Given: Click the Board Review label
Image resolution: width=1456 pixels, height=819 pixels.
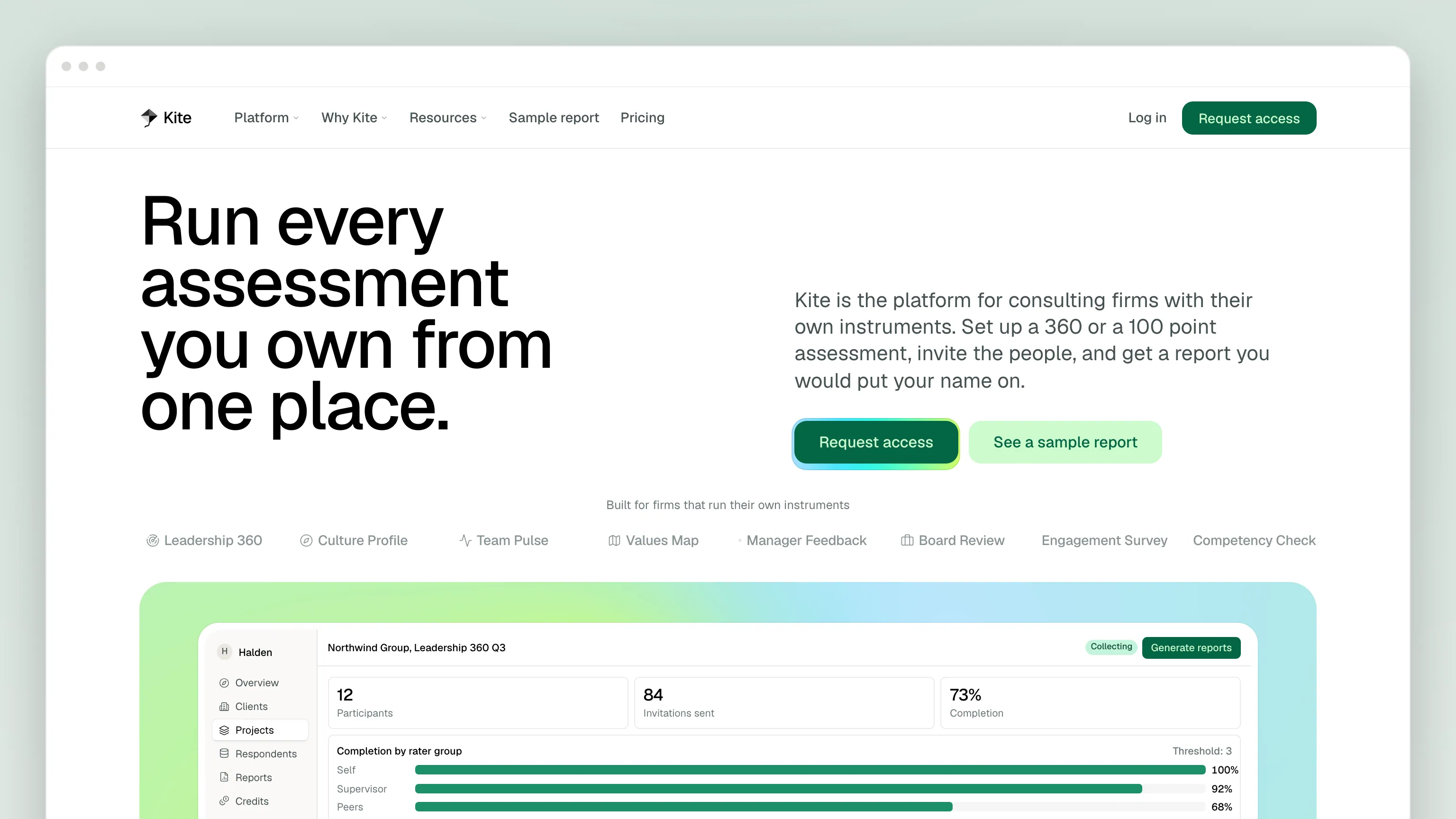Looking at the screenshot, I should 962,540.
